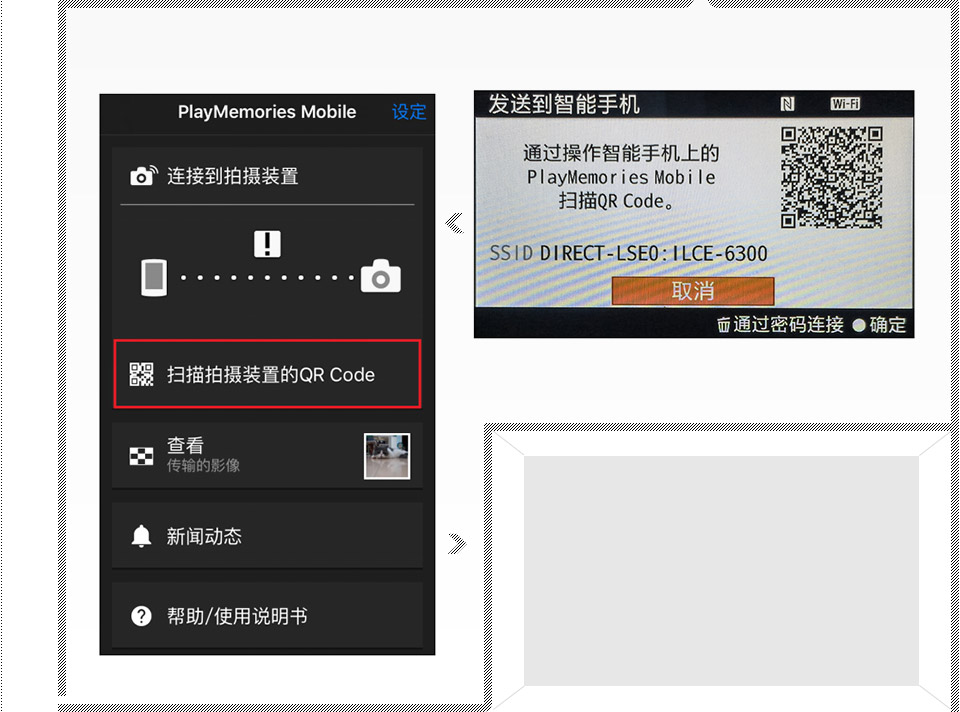Tap the transferred image thumbnail

(387, 456)
